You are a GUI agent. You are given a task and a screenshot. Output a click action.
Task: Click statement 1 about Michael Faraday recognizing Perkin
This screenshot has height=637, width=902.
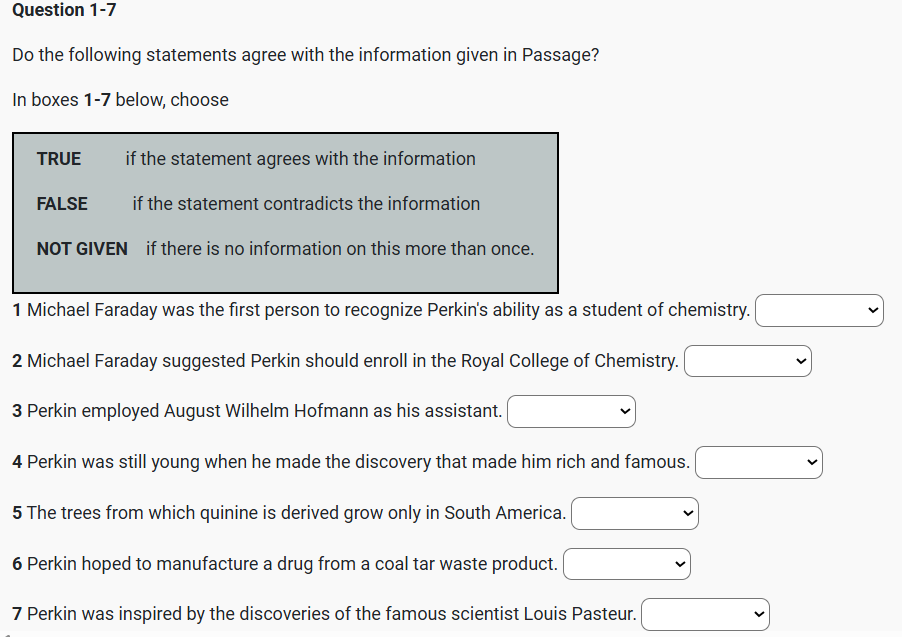(x=382, y=310)
